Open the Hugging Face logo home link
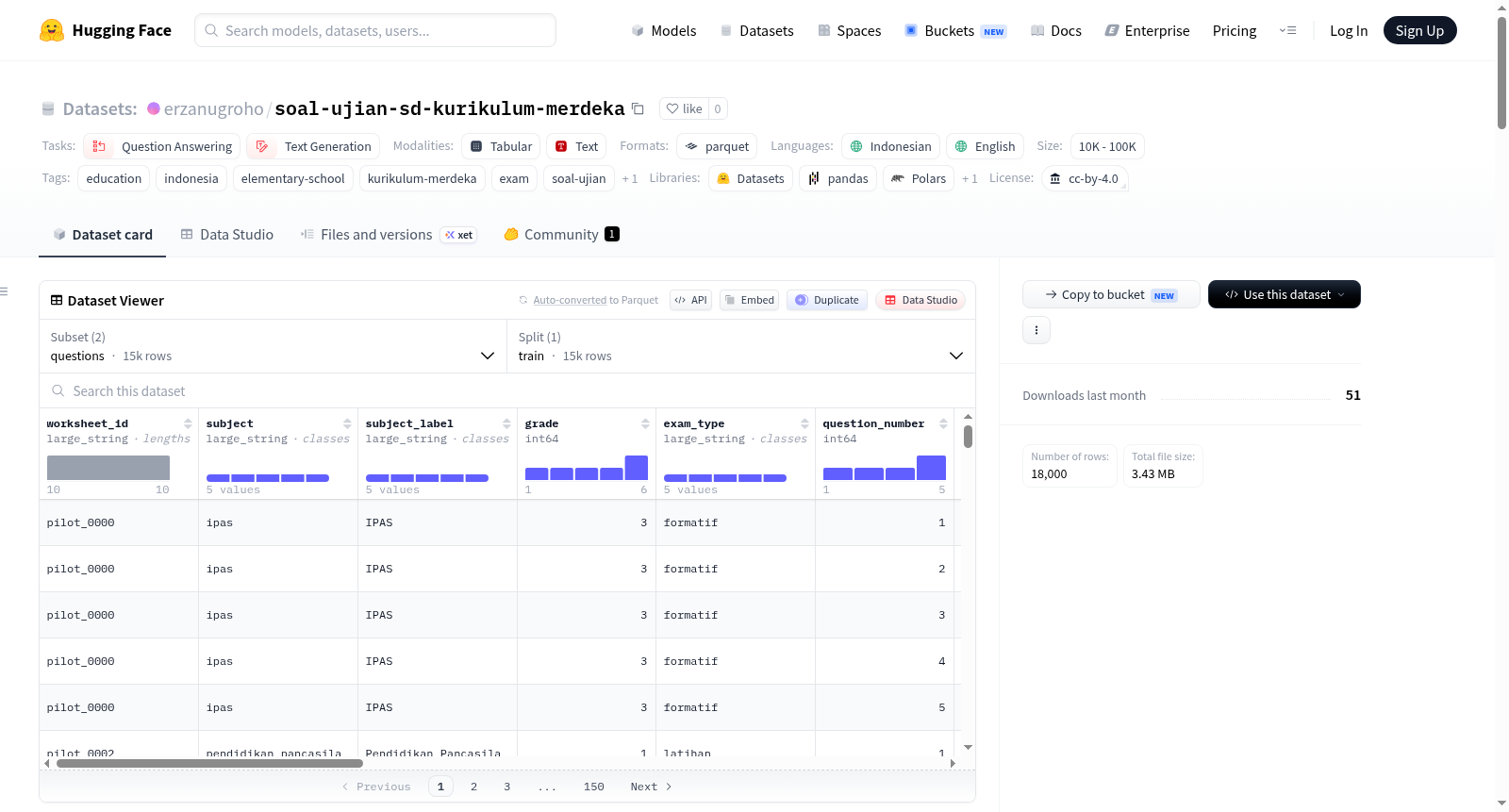The height and width of the screenshot is (812, 1509). [x=106, y=30]
